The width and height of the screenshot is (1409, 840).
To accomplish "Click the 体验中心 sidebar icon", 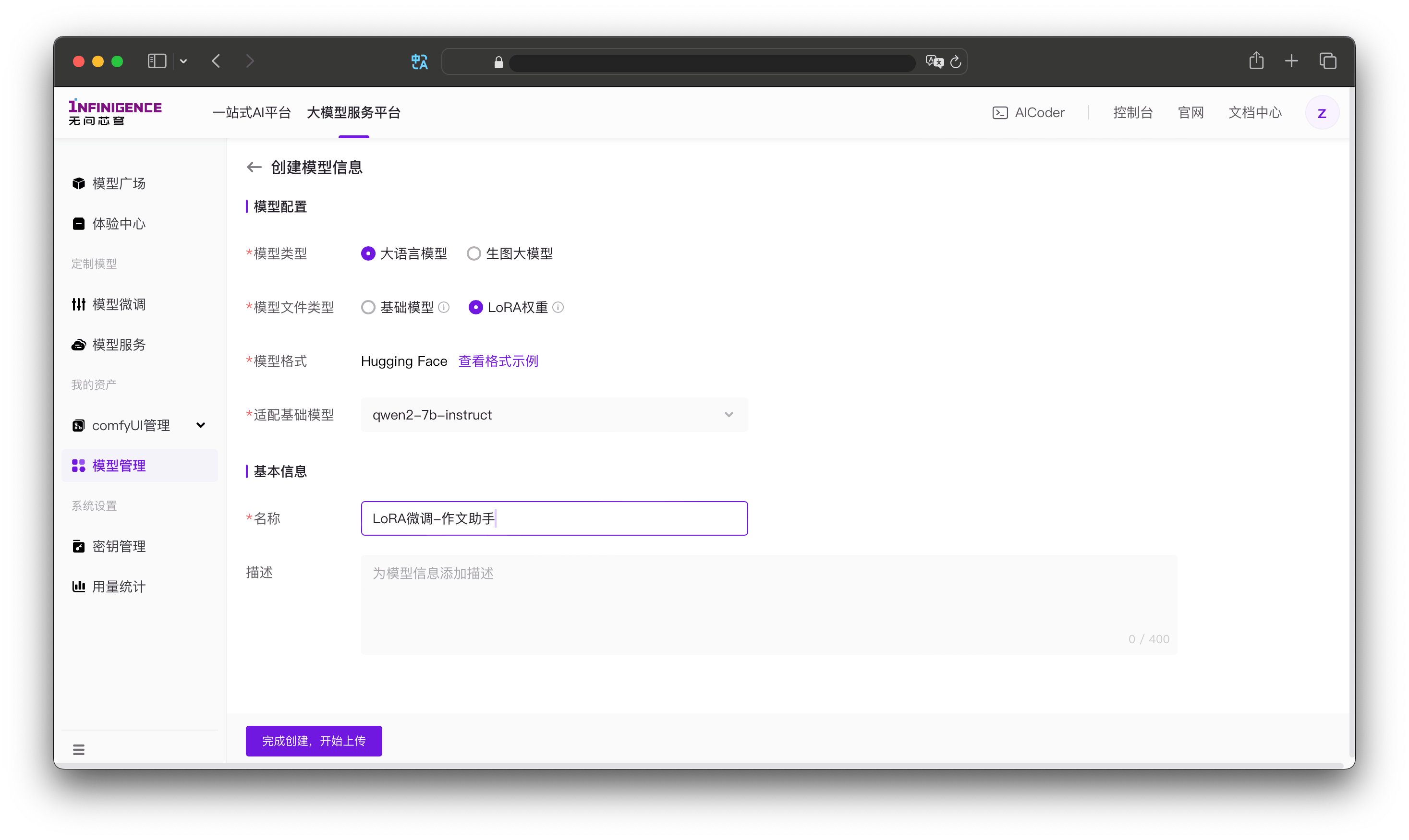I will 79,224.
